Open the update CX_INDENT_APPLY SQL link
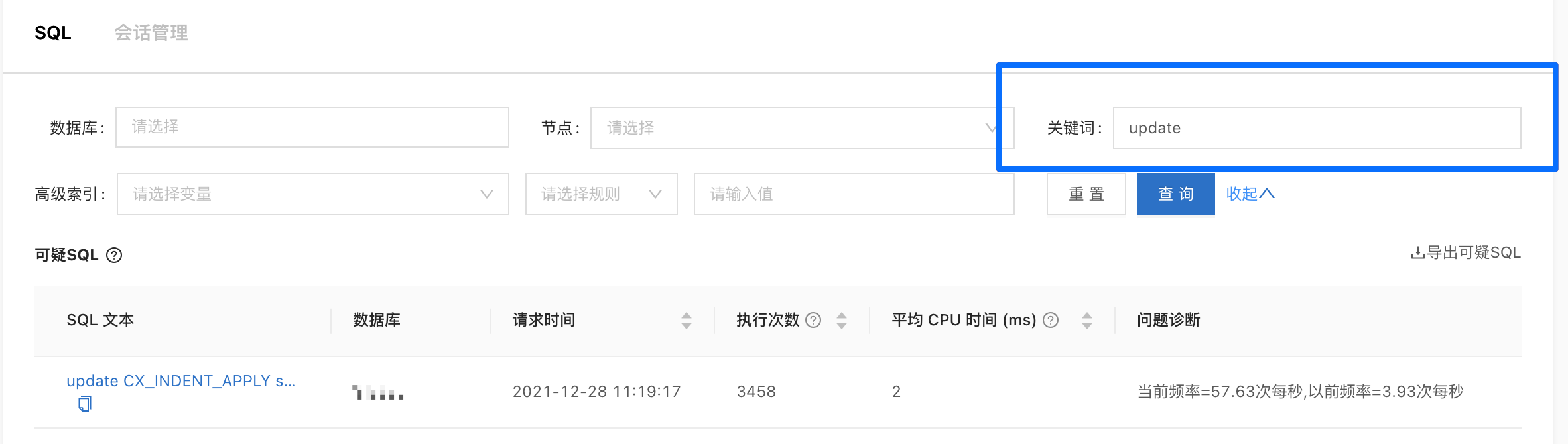 pyautogui.click(x=181, y=381)
